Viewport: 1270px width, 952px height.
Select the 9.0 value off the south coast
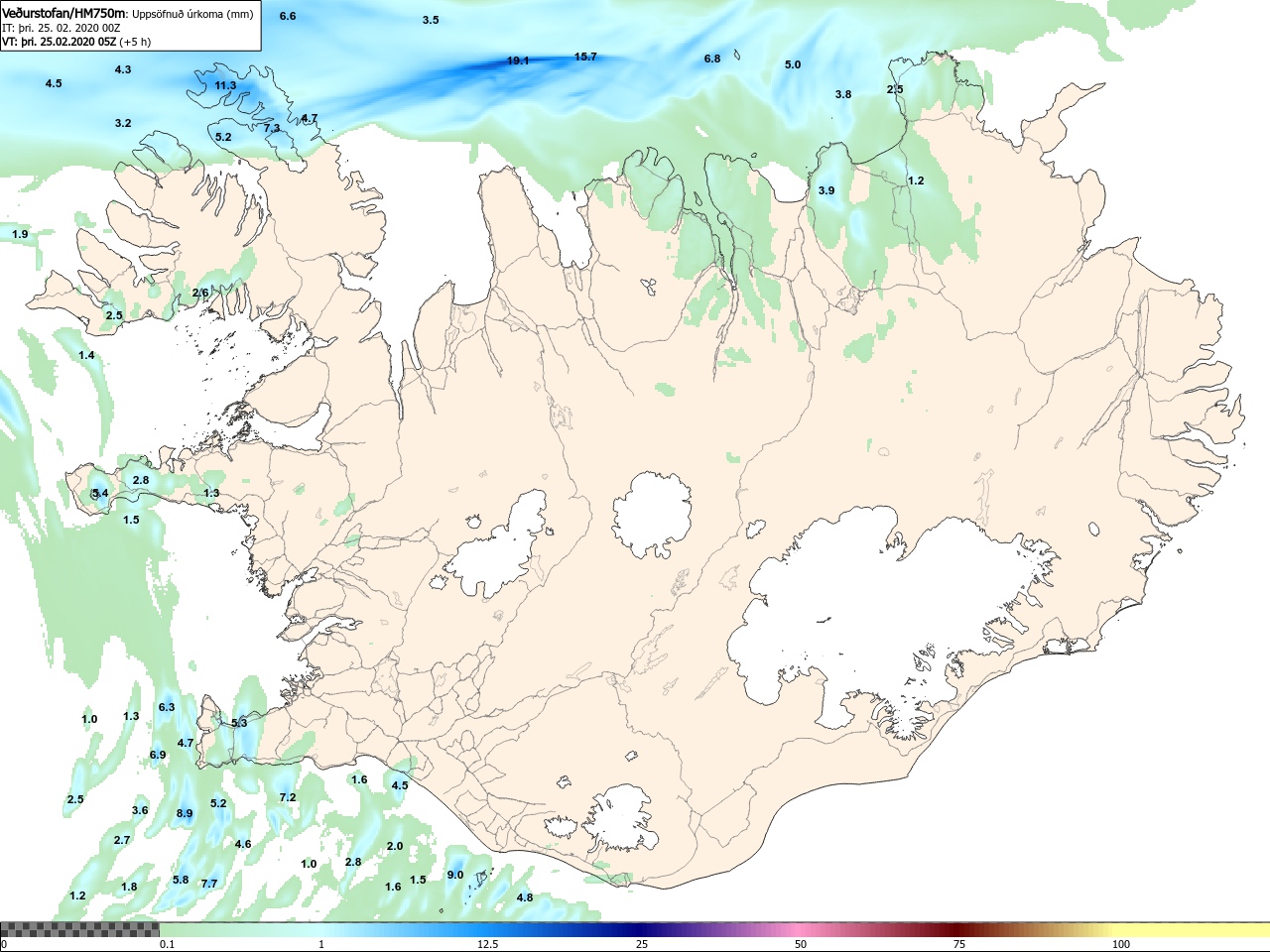[x=455, y=875]
